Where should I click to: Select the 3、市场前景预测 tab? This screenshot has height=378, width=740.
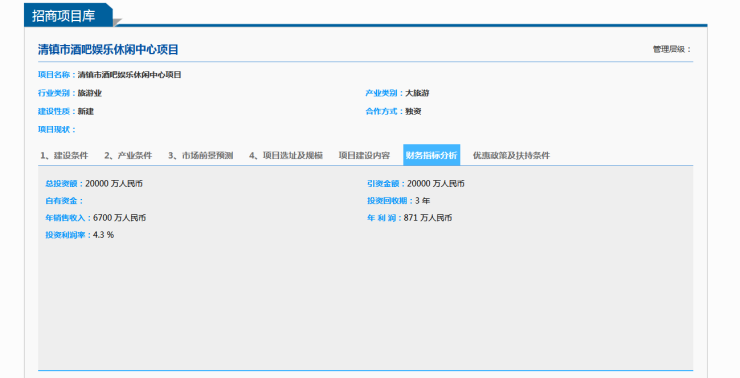click(201, 155)
